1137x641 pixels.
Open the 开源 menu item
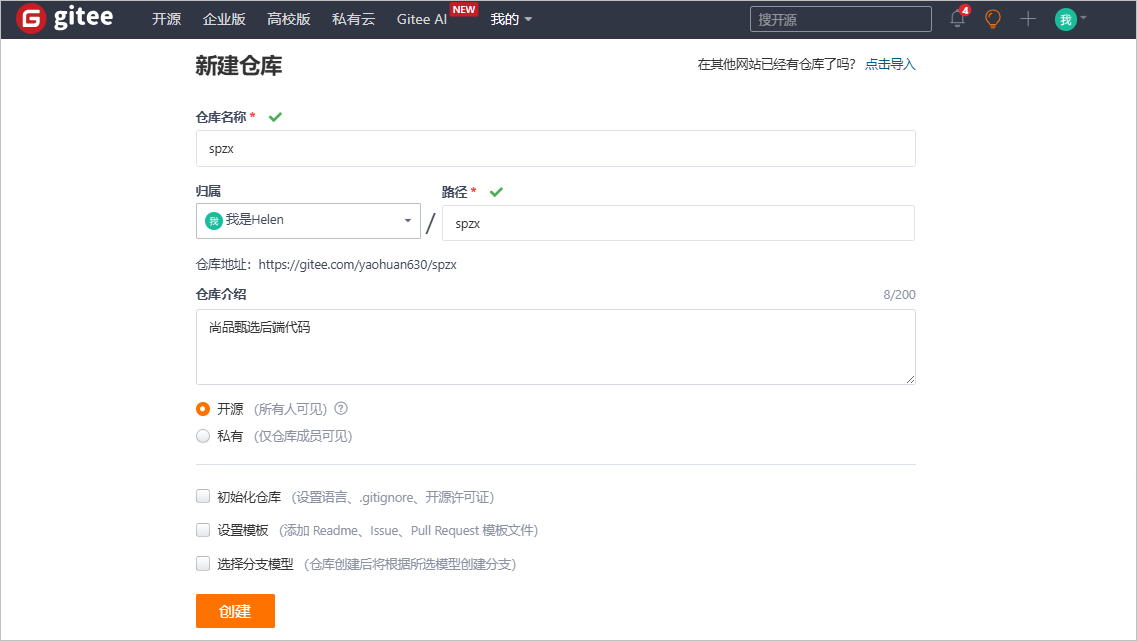click(x=166, y=20)
